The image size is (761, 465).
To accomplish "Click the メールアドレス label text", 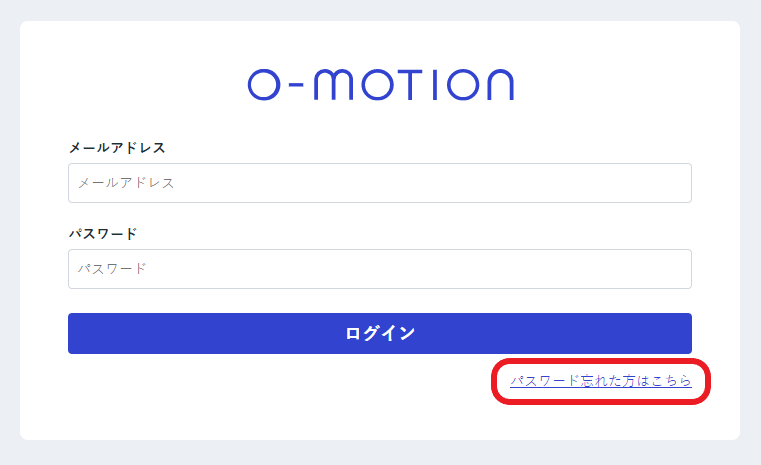I will pos(117,148).
